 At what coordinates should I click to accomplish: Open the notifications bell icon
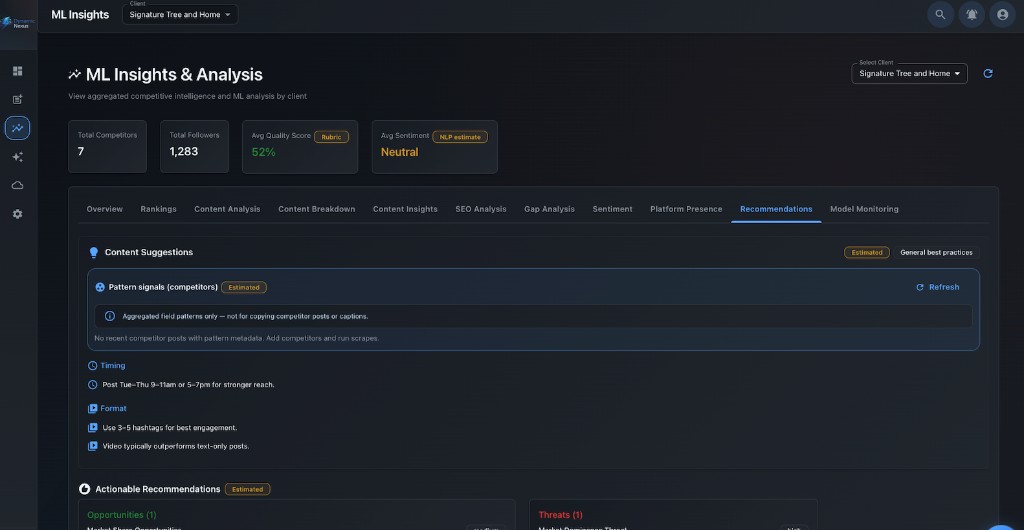coord(972,14)
